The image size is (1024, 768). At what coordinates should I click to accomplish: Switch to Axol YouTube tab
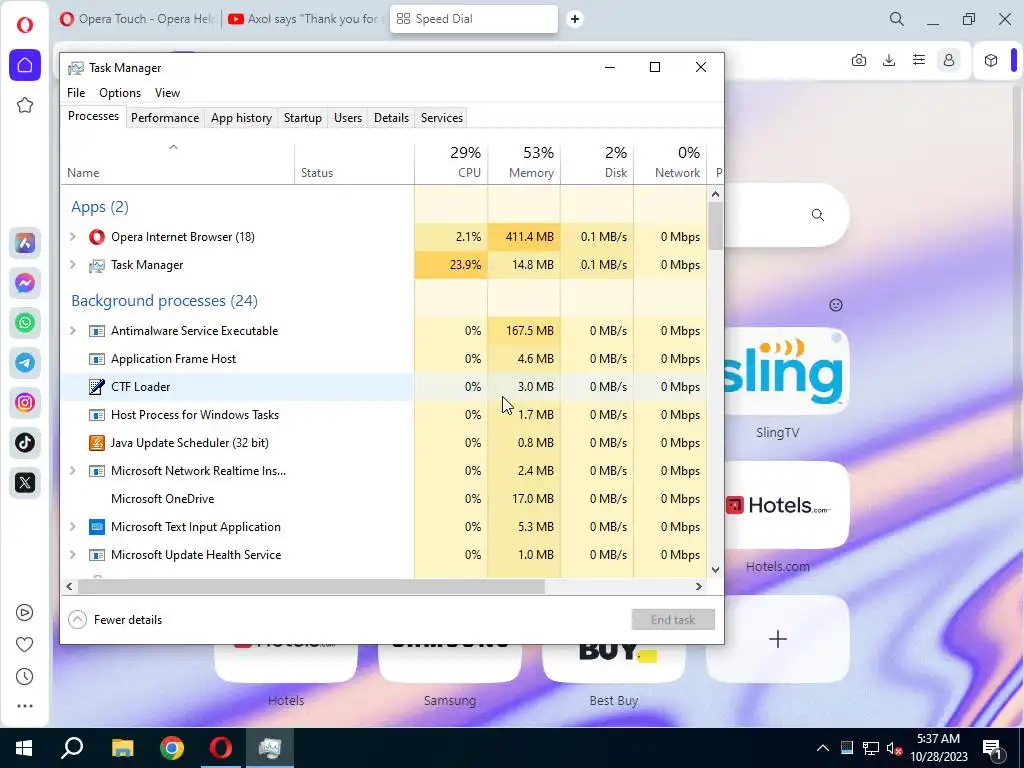[304, 19]
